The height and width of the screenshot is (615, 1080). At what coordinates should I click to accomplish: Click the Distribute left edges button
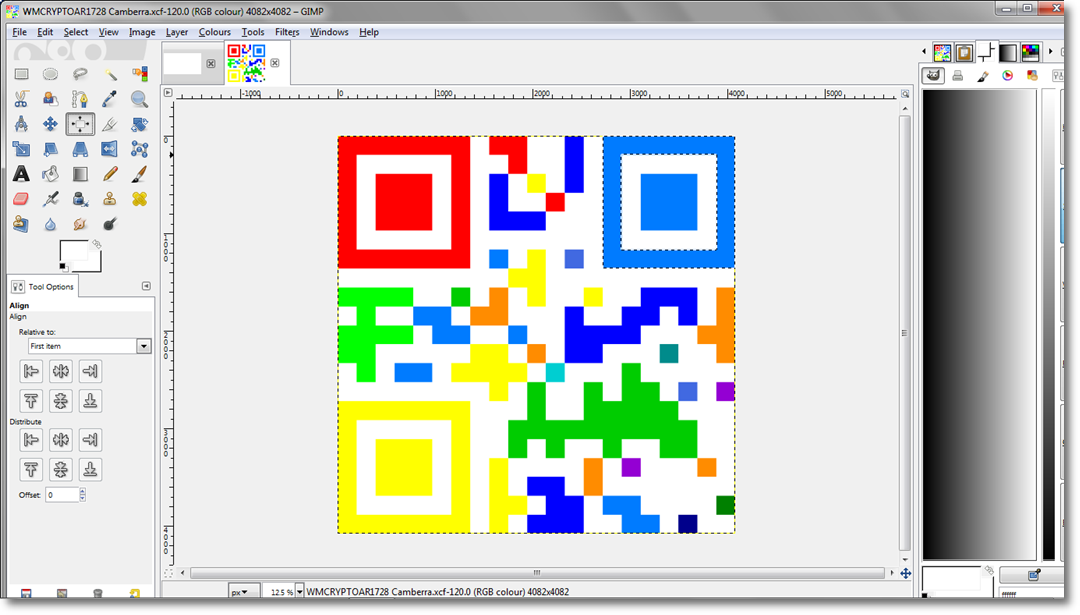pyautogui.click(x=31, y=439)
